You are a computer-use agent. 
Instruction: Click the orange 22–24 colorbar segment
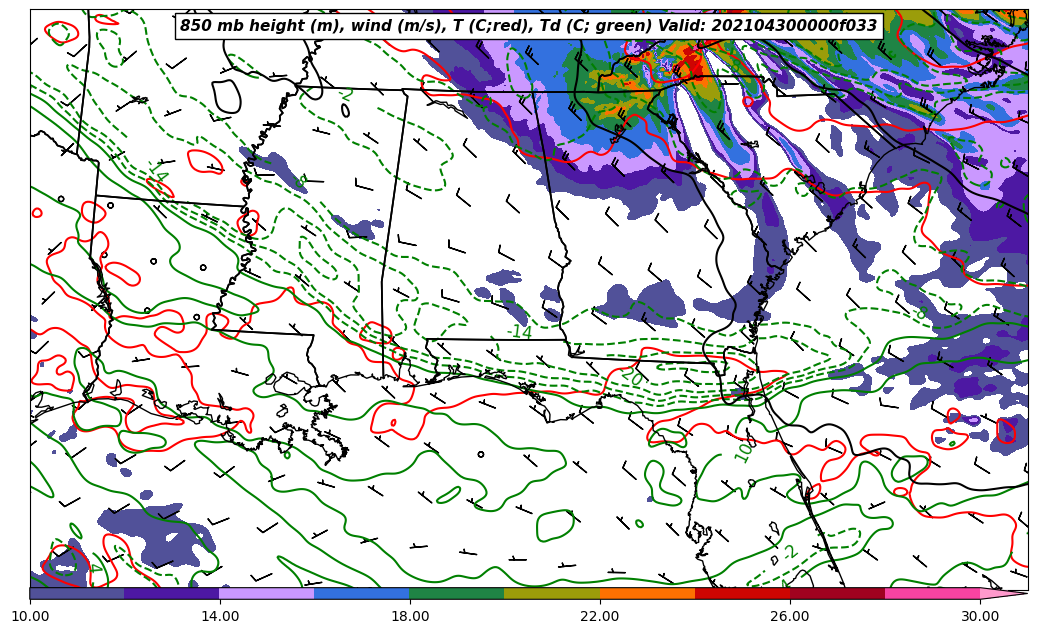[x=647, y=593]
